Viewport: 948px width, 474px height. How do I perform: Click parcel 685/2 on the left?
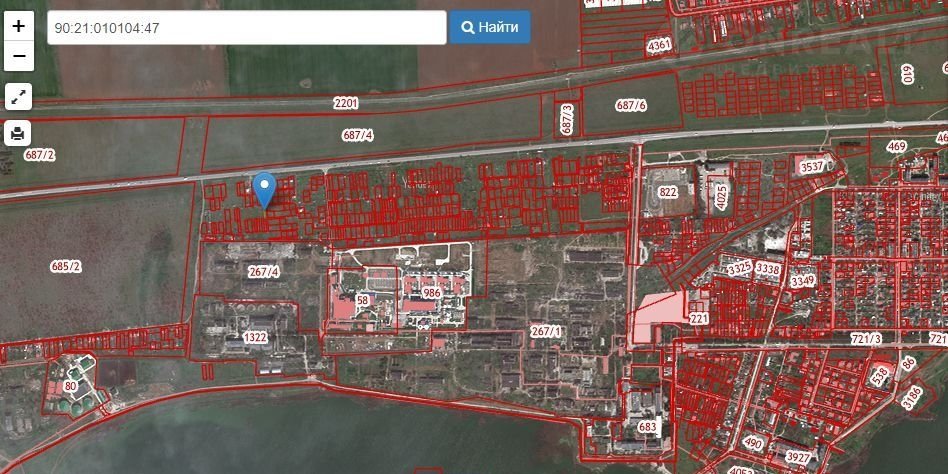[66, 266]
